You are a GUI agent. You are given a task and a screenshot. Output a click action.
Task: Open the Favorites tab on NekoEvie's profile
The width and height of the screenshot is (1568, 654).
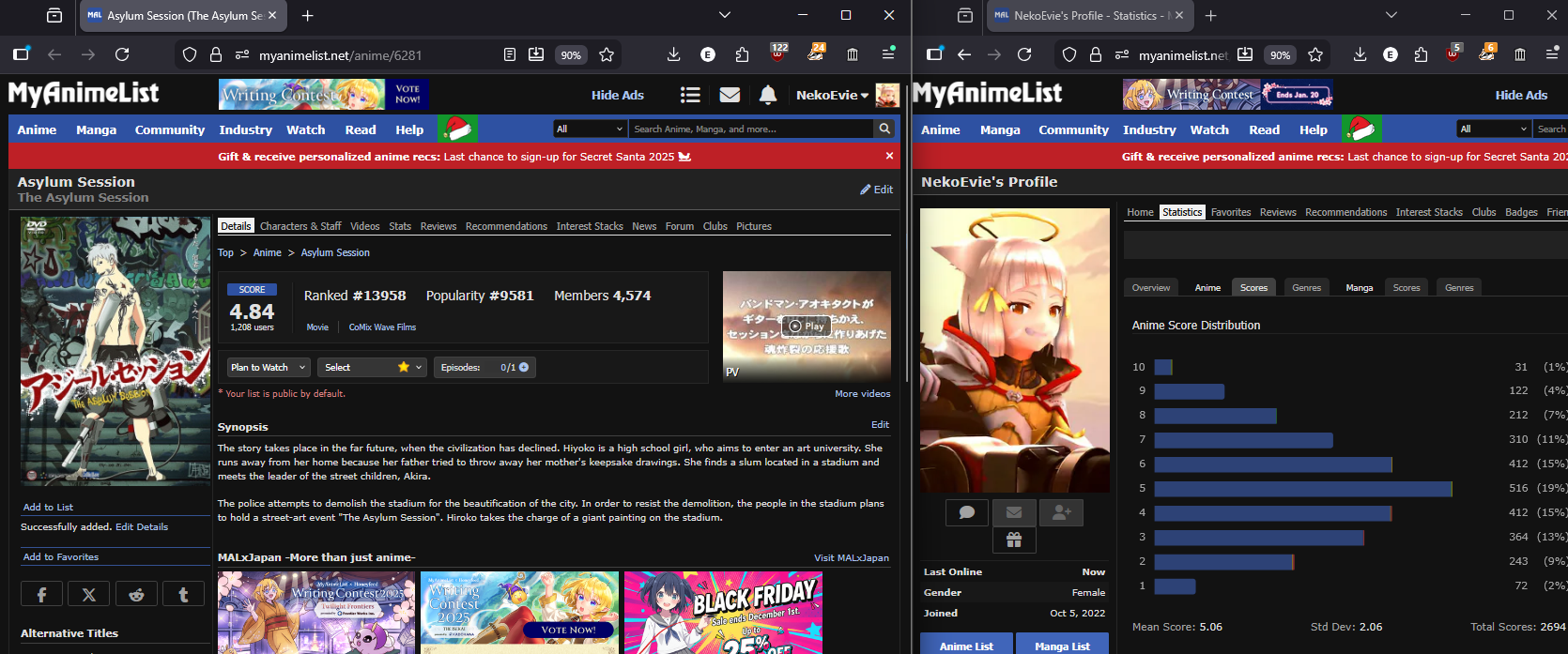1231,212
